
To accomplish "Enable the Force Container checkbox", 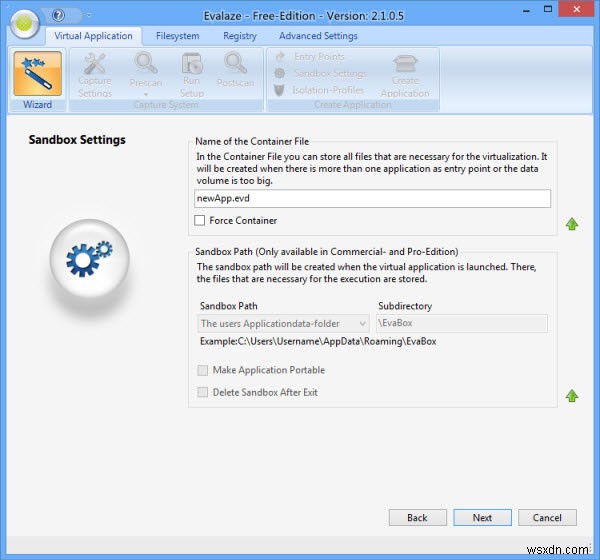I will pyautogui.click(x=199, y=220).
